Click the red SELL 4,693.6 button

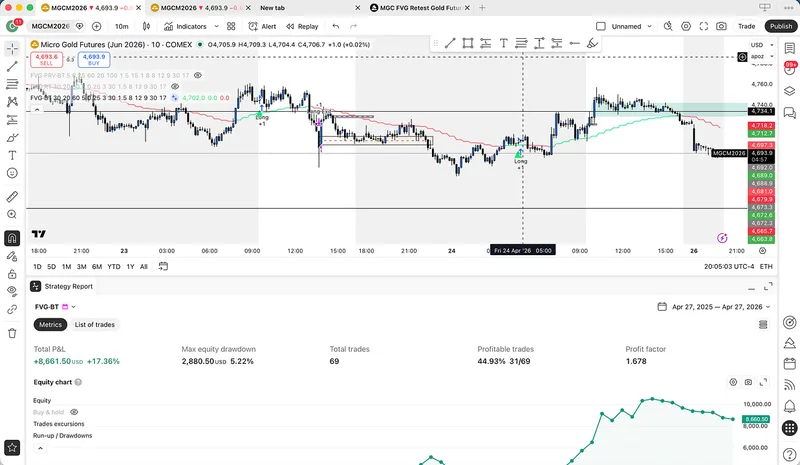[46, 60]
